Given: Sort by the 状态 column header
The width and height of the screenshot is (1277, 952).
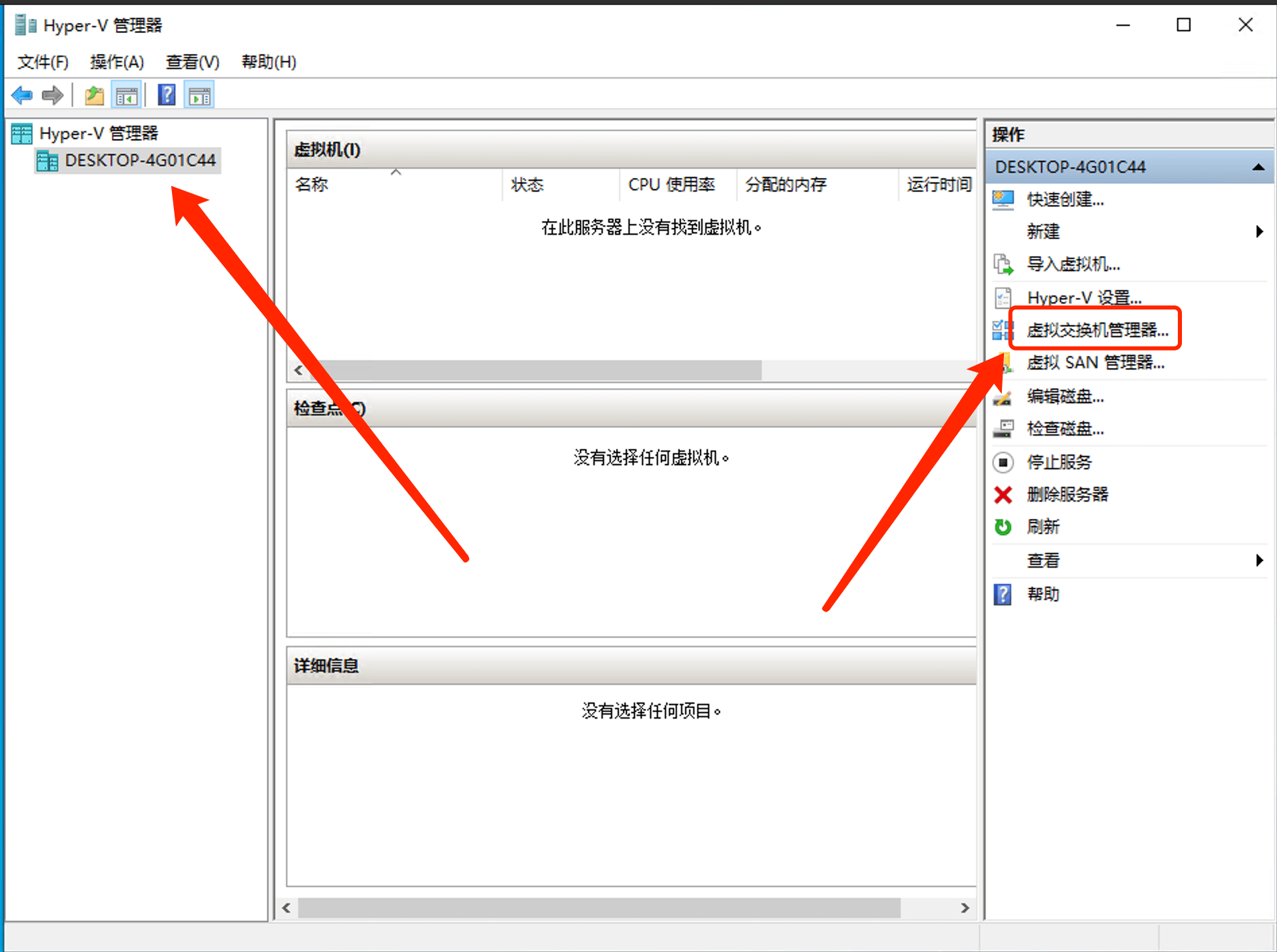Looking at the screenshot, I should click(561, 185).
